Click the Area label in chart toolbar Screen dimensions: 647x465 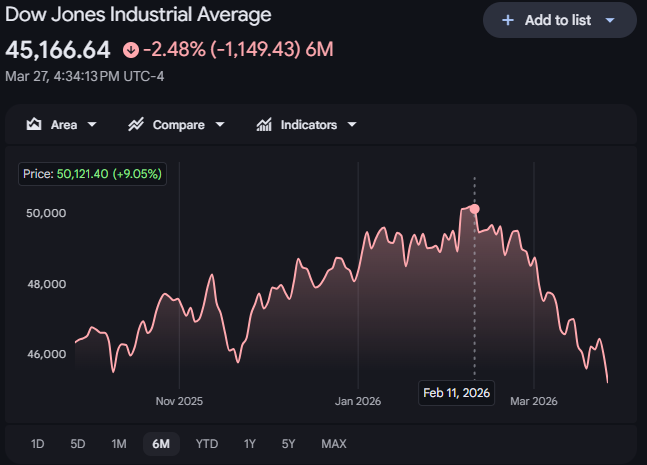tap(64, 125)
